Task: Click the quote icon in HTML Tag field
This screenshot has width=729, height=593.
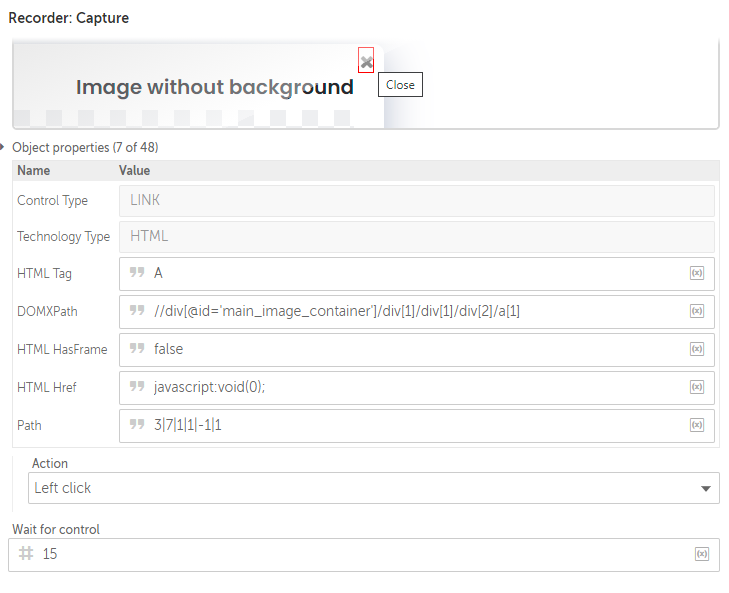Action: click(x=137, y=272)
